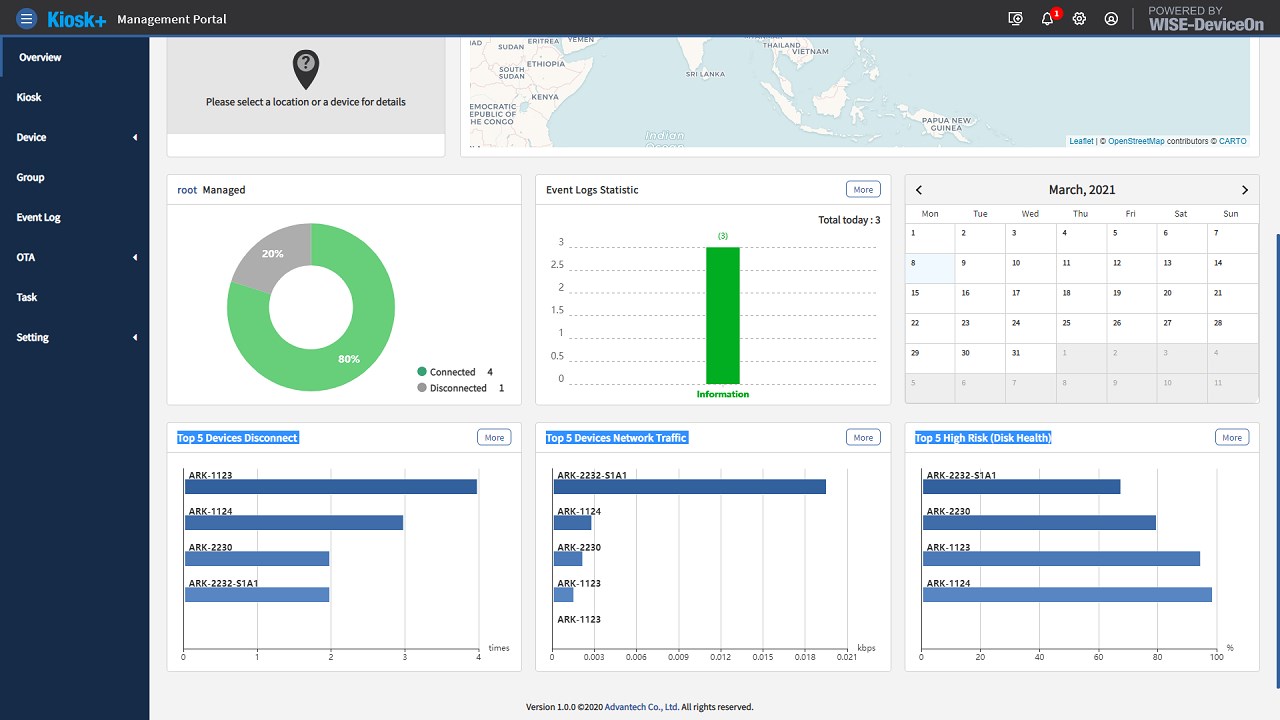Open the Event Log sidebar item

[75, 217]
